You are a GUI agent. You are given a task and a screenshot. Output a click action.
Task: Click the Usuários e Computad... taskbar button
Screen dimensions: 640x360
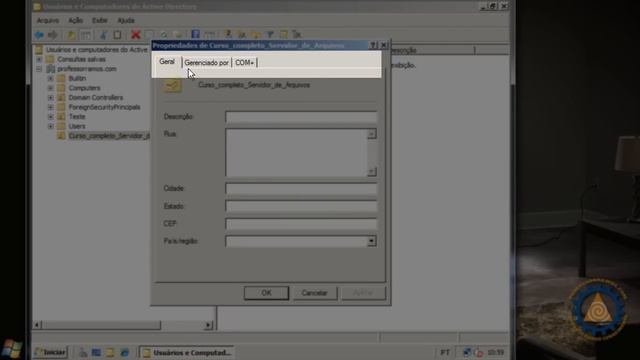tap(187, 352)
